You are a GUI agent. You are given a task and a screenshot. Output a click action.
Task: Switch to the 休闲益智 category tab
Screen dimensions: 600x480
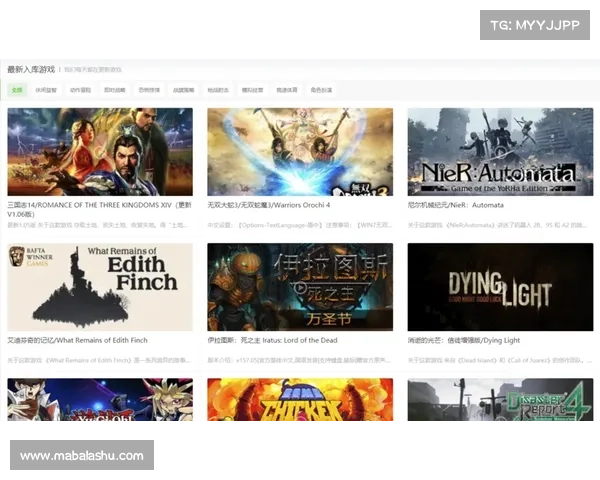point(46,90)
